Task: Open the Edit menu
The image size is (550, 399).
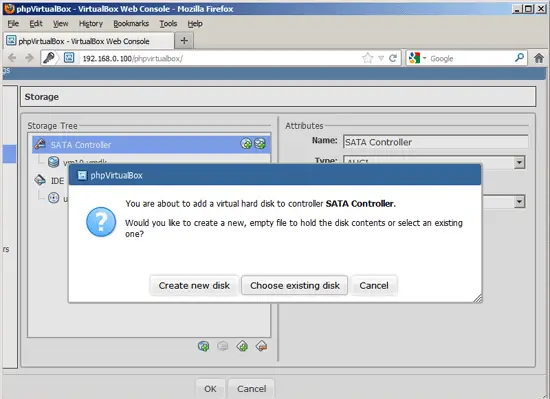Action: [x=36, y=23]
